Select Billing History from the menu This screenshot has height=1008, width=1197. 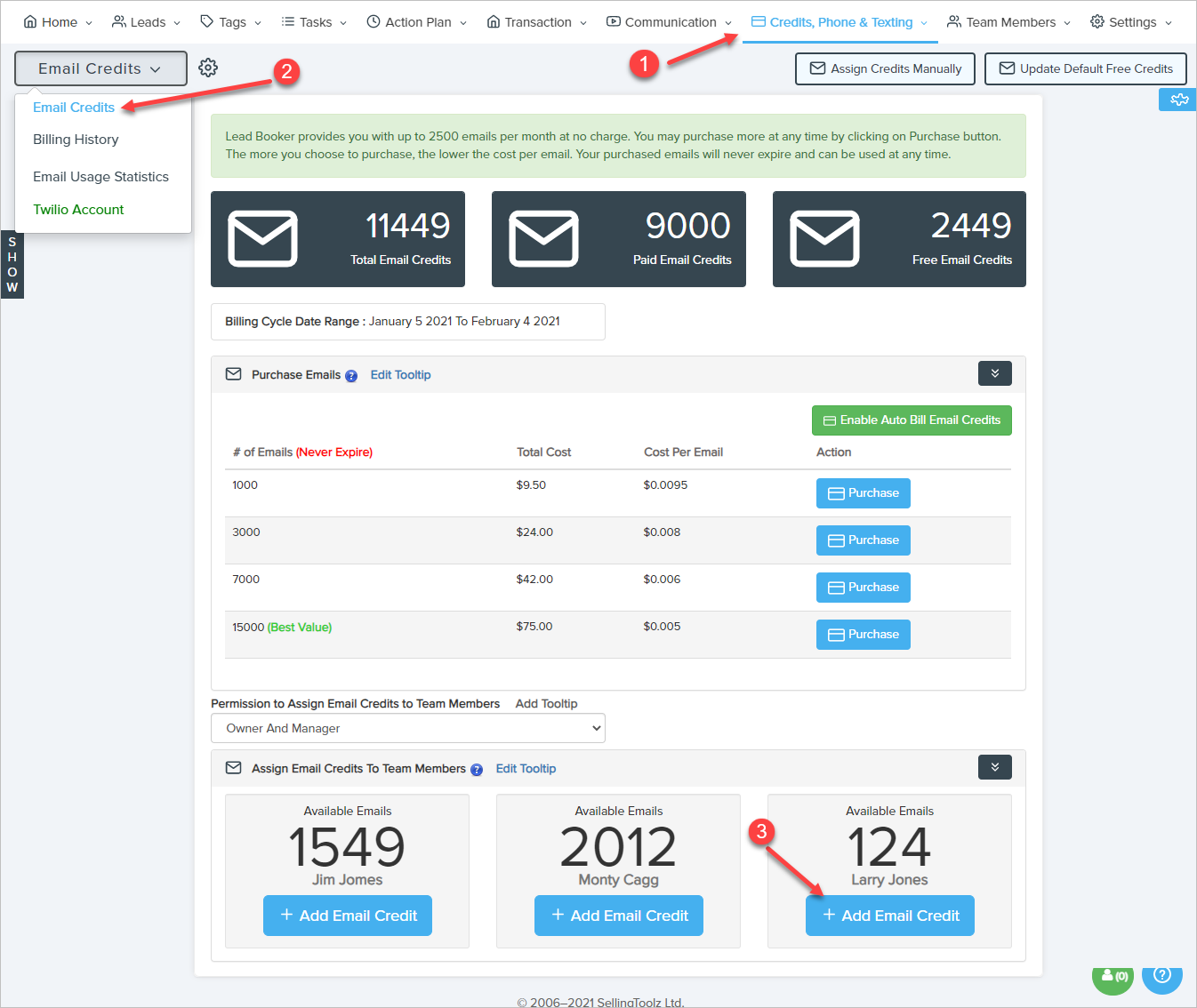tap(76, 140)
